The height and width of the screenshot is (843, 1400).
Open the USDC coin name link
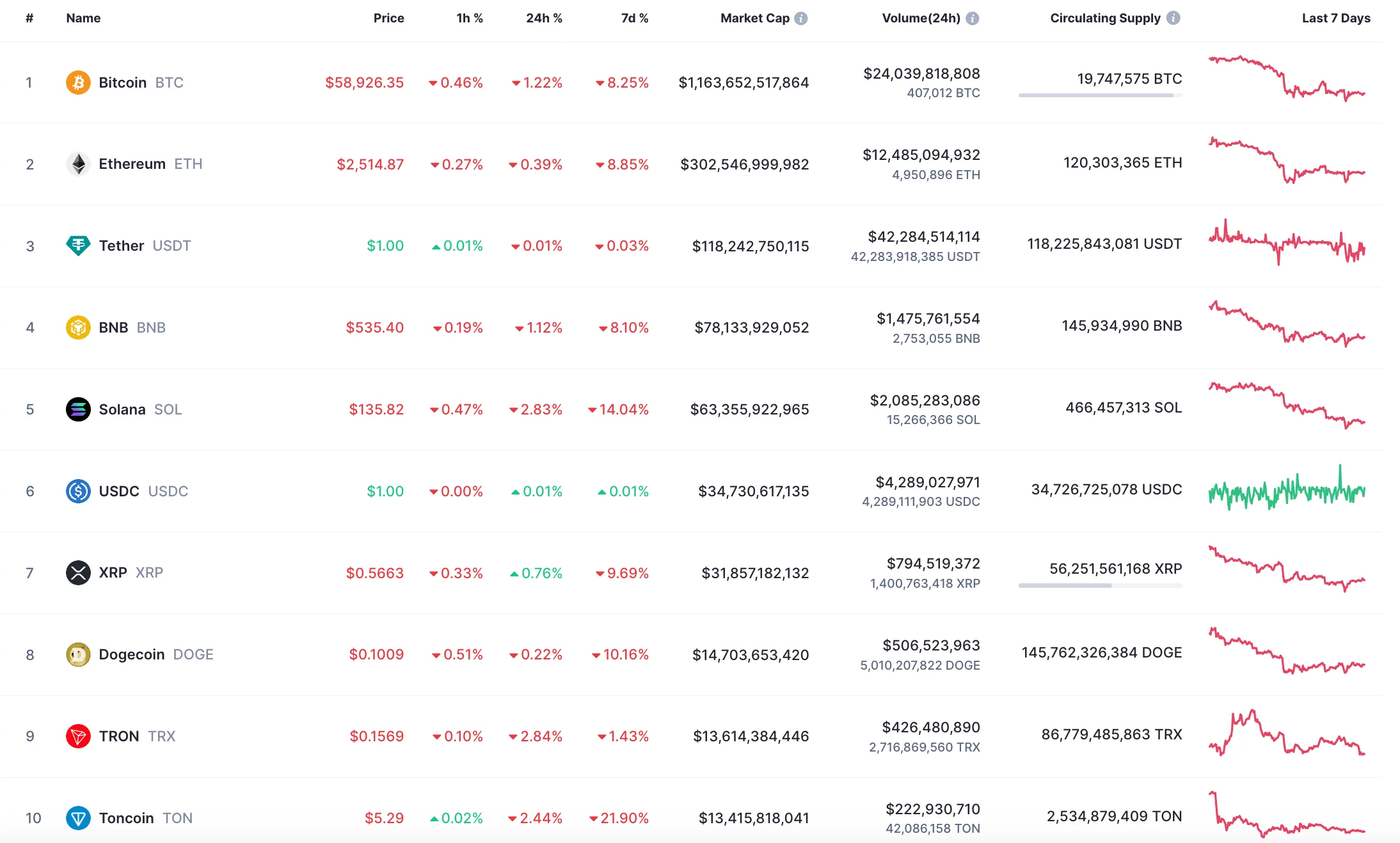(x=119, y=491)
